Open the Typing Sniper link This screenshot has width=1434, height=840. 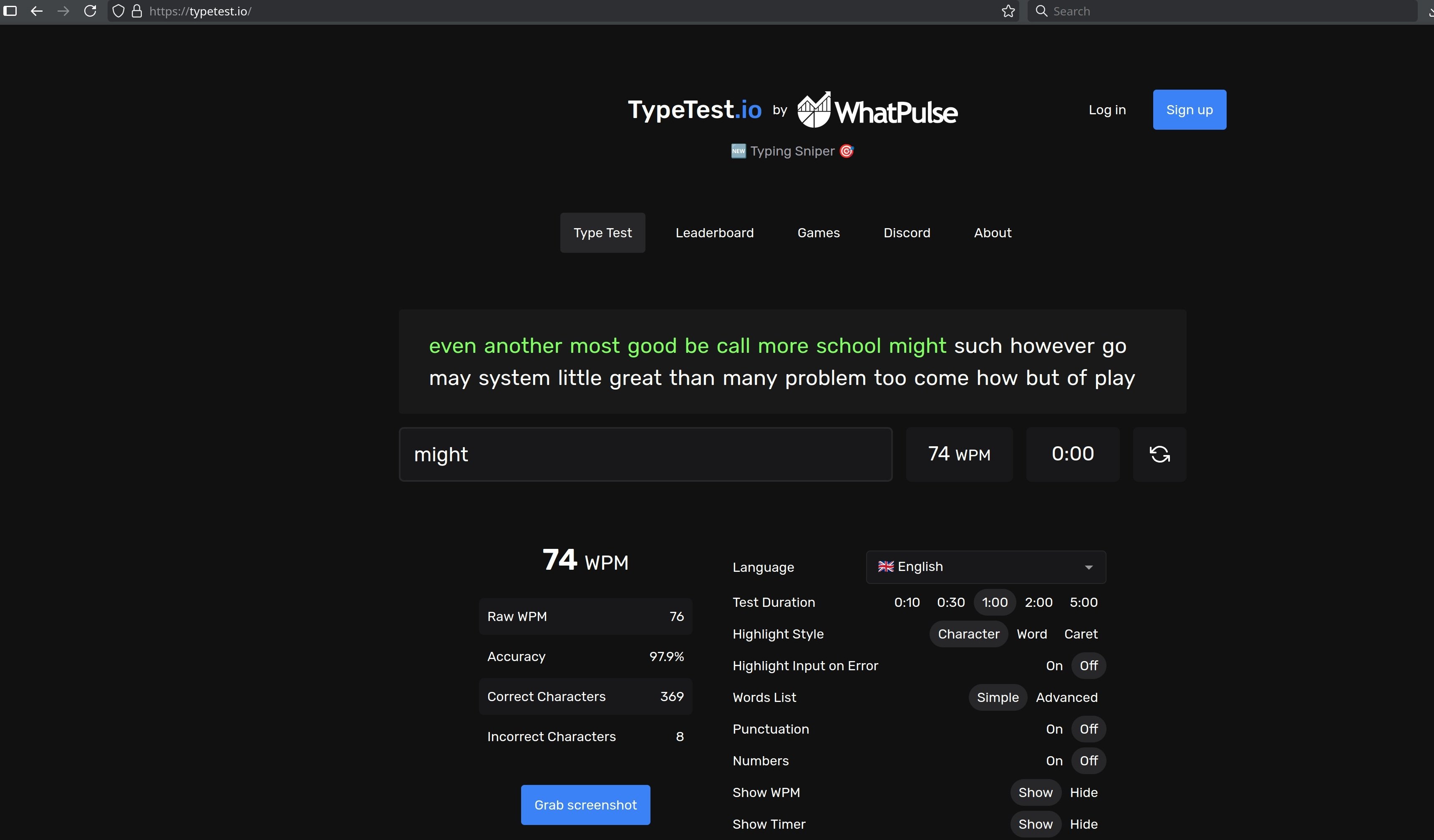click(x=792, y=151)
